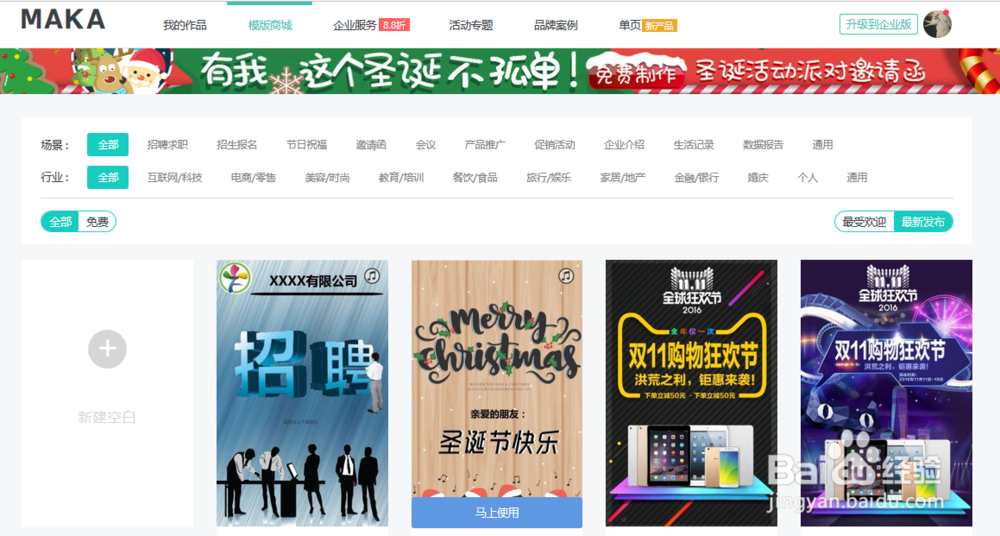
Task: Open 企业服务 menu item
Action: 355,25
